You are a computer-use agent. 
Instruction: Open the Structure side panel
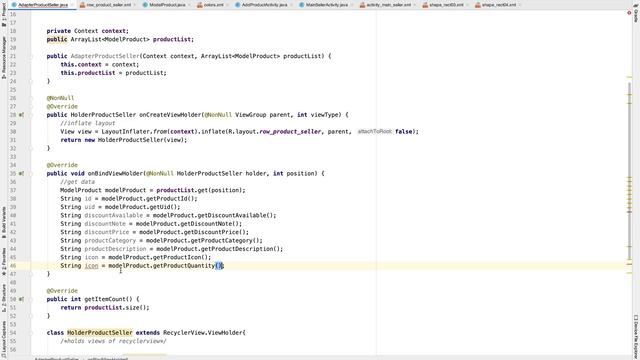point(4,298)
